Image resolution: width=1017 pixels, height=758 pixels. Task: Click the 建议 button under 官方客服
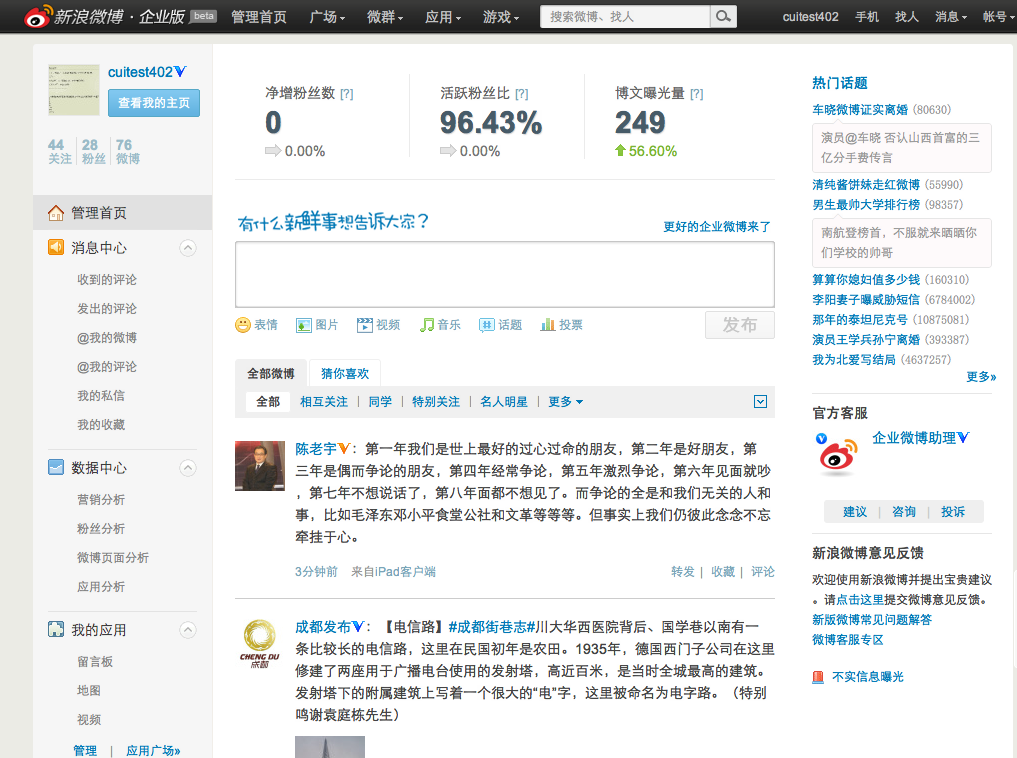(x=855, y=512)
